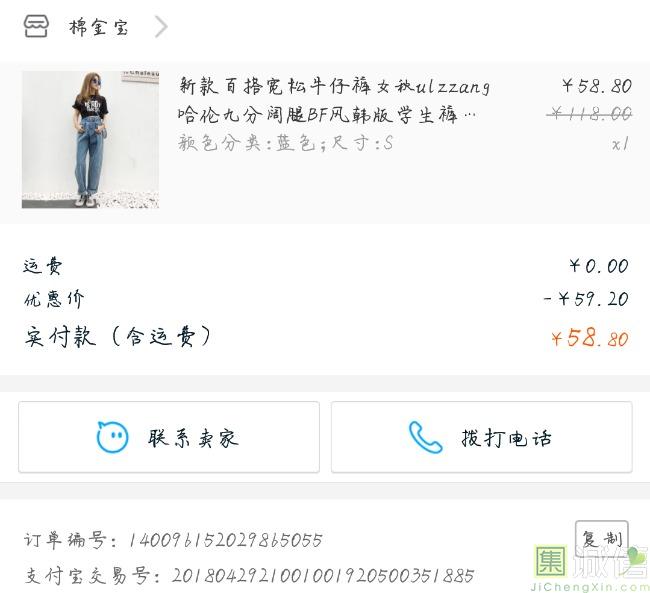Tap the 拨打电话 button
Viewport: 650px width, 593px height.
[x=482, y=437]
